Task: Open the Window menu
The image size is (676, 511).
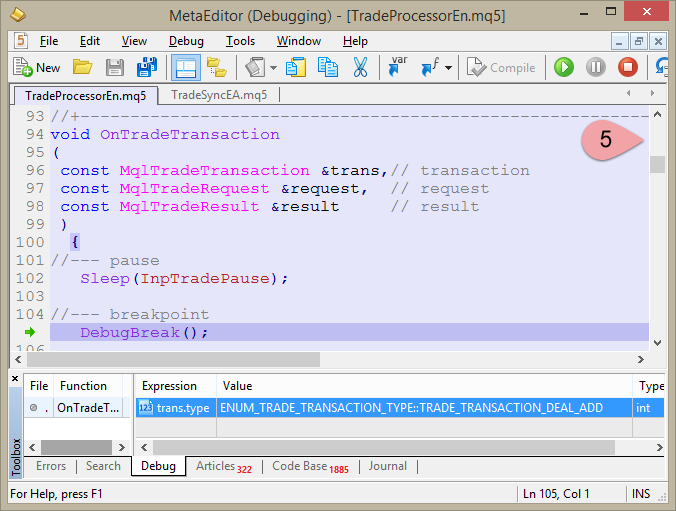Action: (299, 41)
